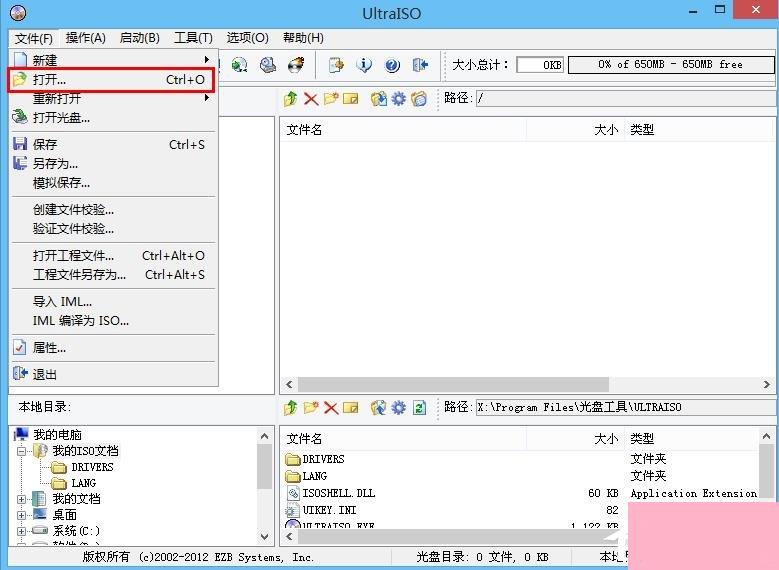
Task: Click the green refresh icon in the local pane toolbar
Action: coord(419,407)
